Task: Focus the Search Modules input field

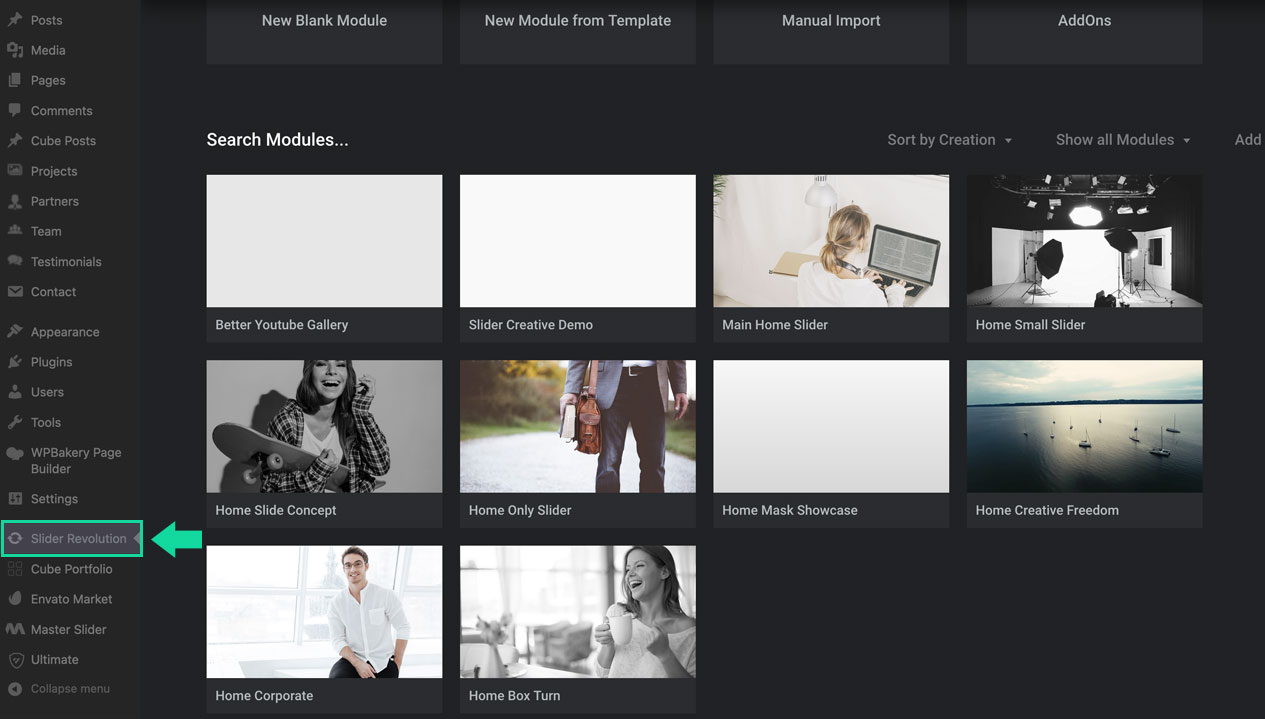Action: pyautogui.click(x=277, y=140)
